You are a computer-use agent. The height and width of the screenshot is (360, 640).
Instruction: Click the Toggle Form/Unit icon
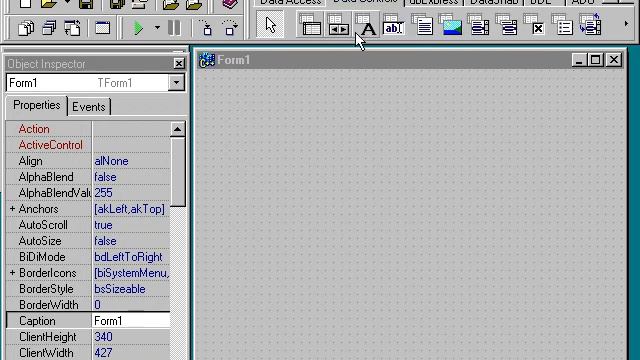point(72,28)
